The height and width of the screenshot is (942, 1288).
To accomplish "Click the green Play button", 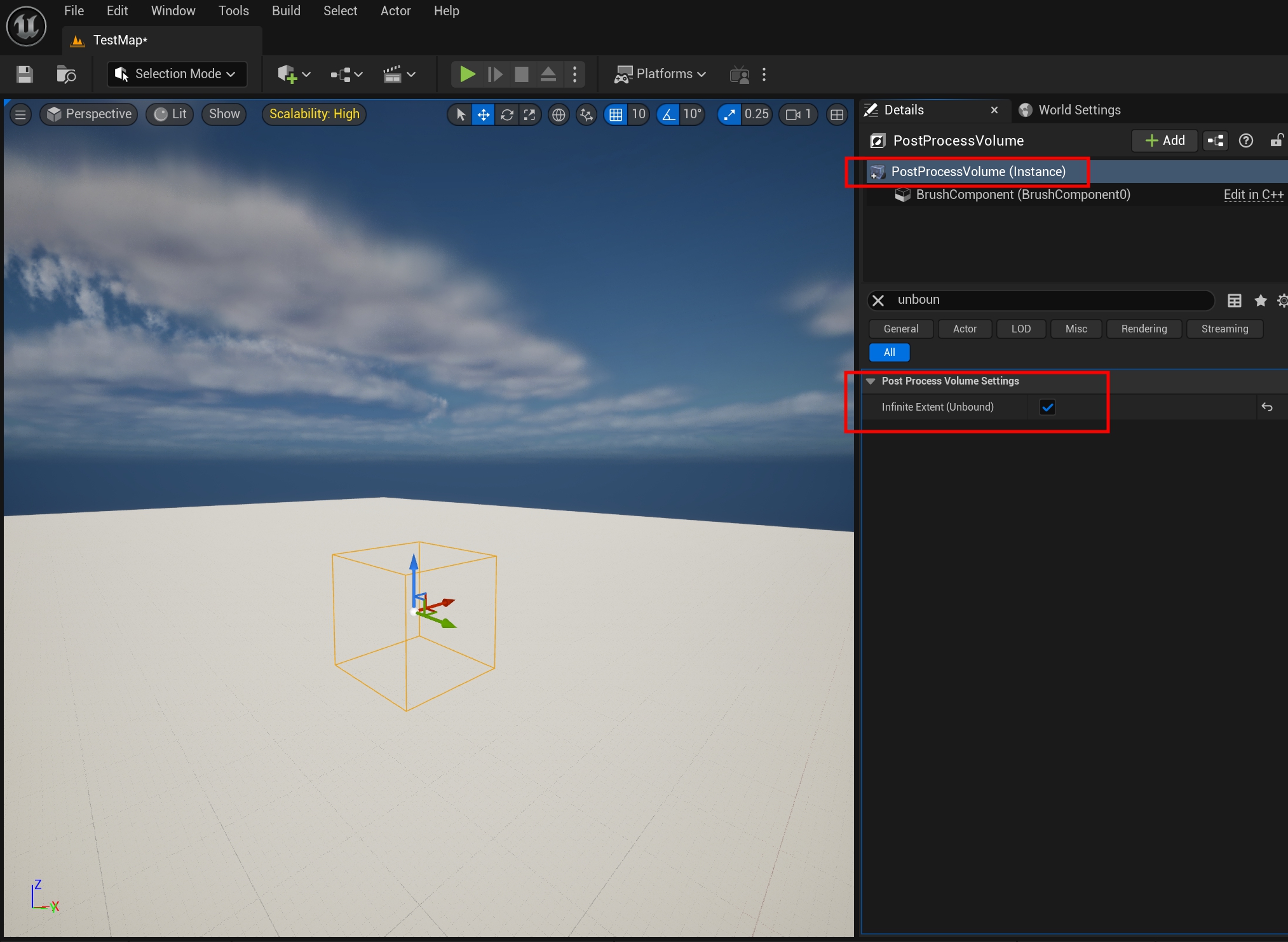I will 467,74.
